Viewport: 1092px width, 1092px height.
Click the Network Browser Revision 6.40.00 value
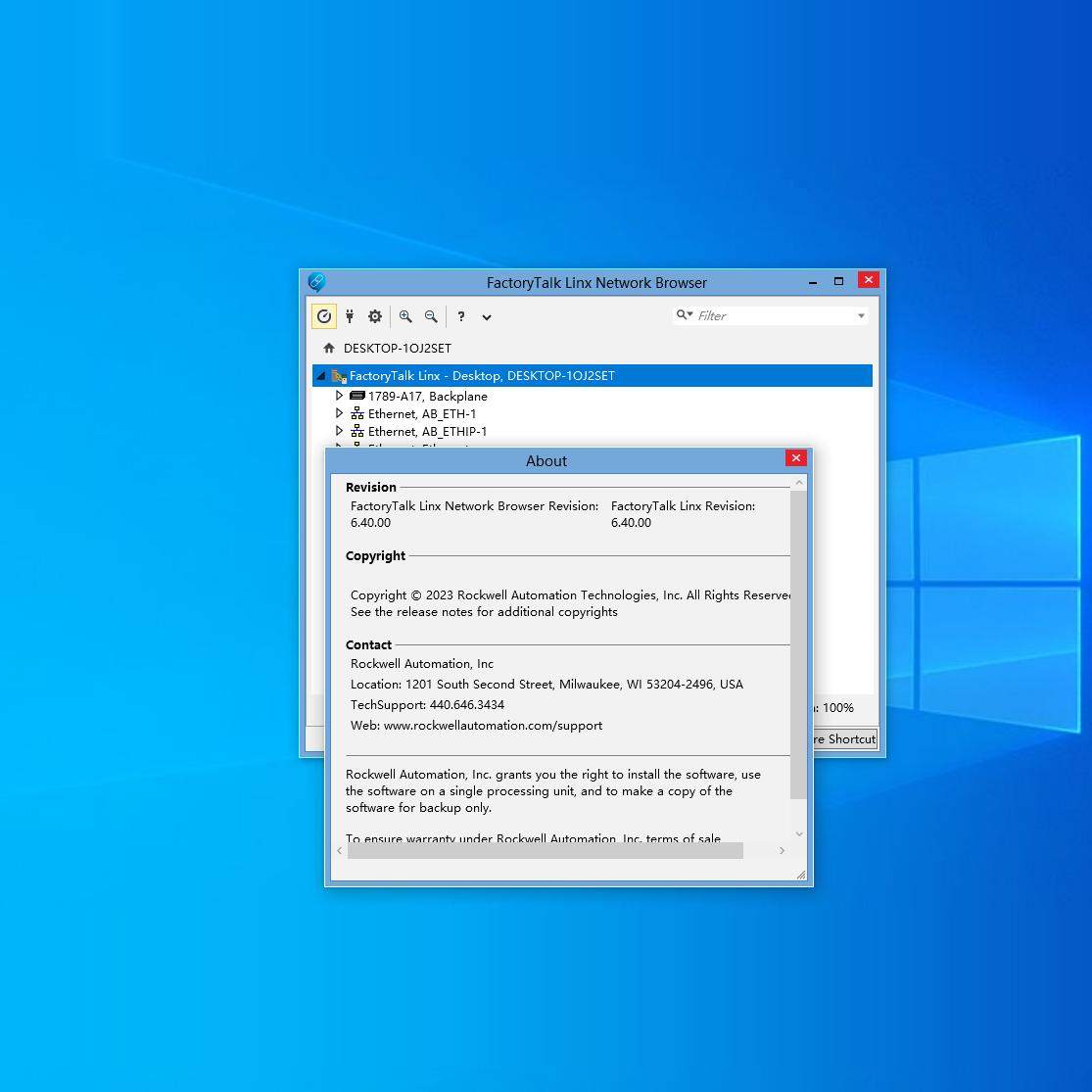click(370, 523)
